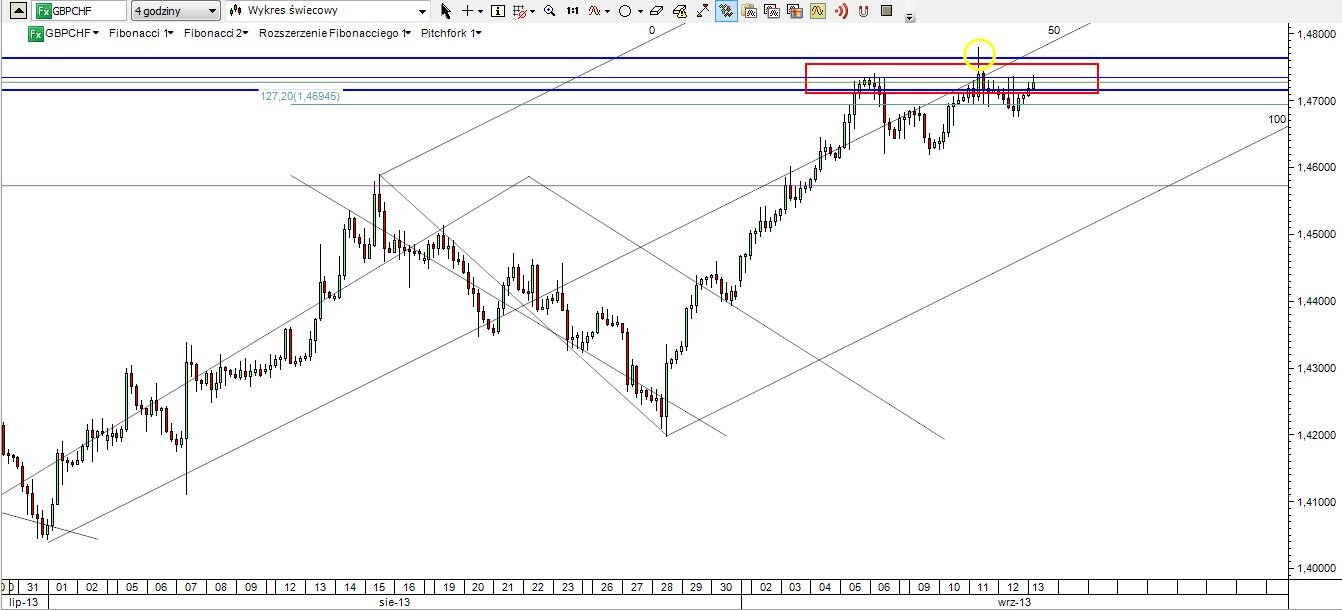Click the 'Rozszerzenie Fibonacciego 1' label
1342x610 pixels.
(x=334, y=33)
